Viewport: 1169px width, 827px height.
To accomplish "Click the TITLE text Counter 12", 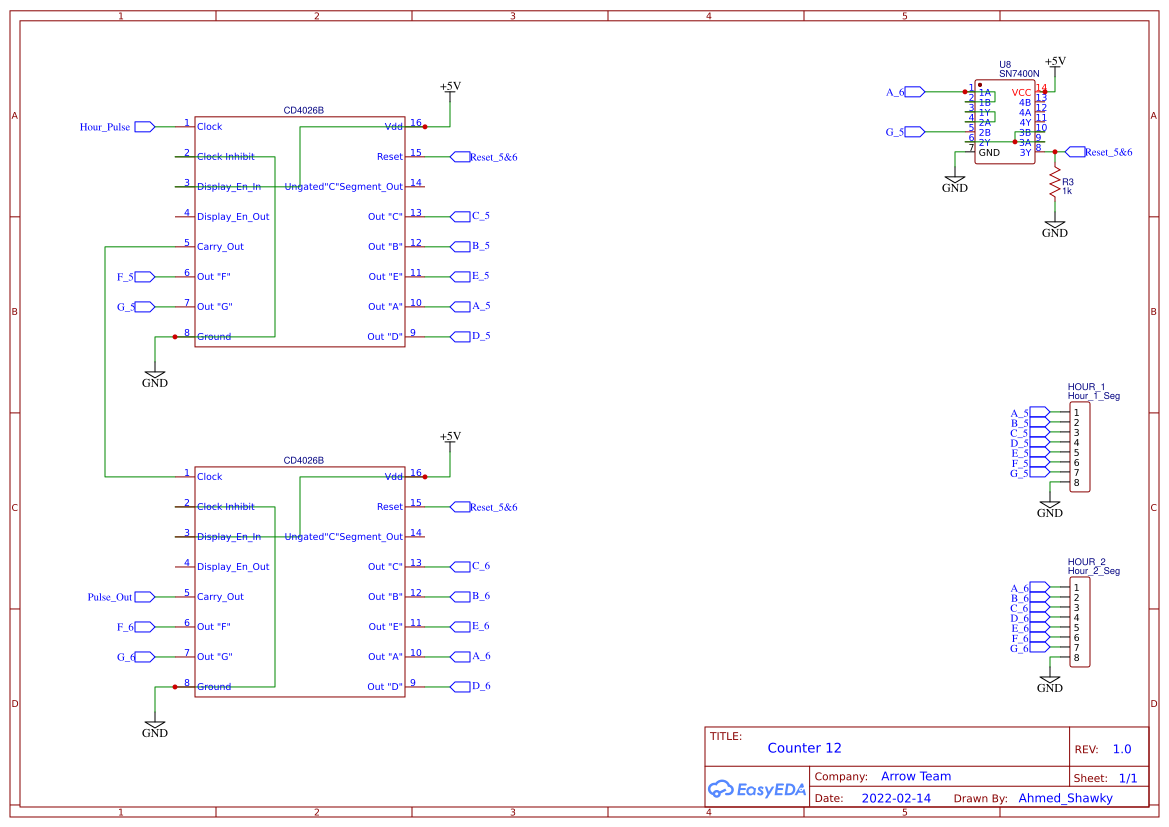I will (804, 747).
